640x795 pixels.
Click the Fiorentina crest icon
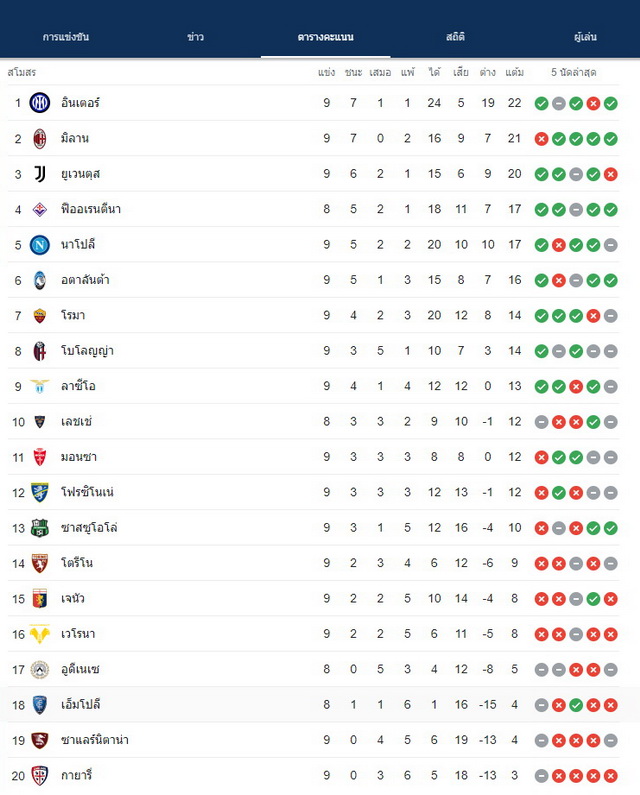(40, 209)
